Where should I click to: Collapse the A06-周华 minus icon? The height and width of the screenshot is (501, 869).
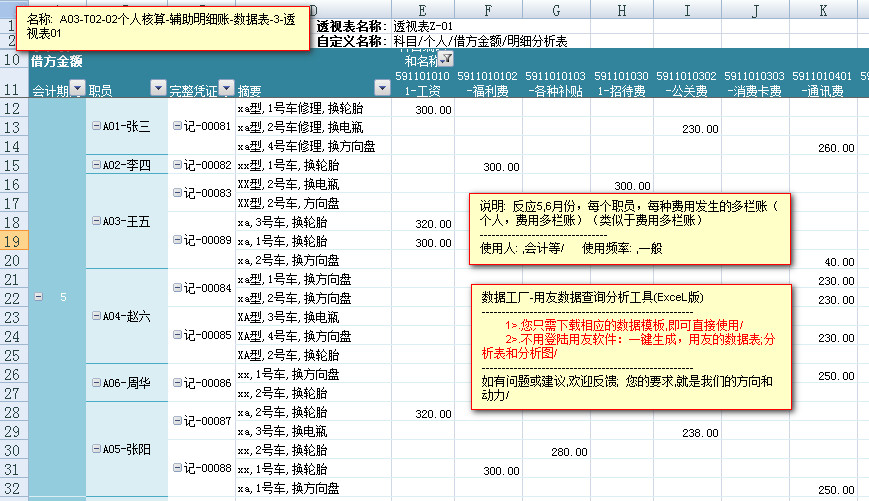pos(96,383)
